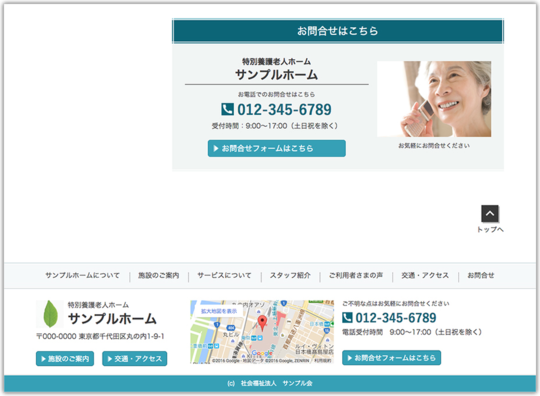This screenshot has width=540, height=396.
Task: Click 拡大地図を表示 link on map
Action: click(219, 311)
